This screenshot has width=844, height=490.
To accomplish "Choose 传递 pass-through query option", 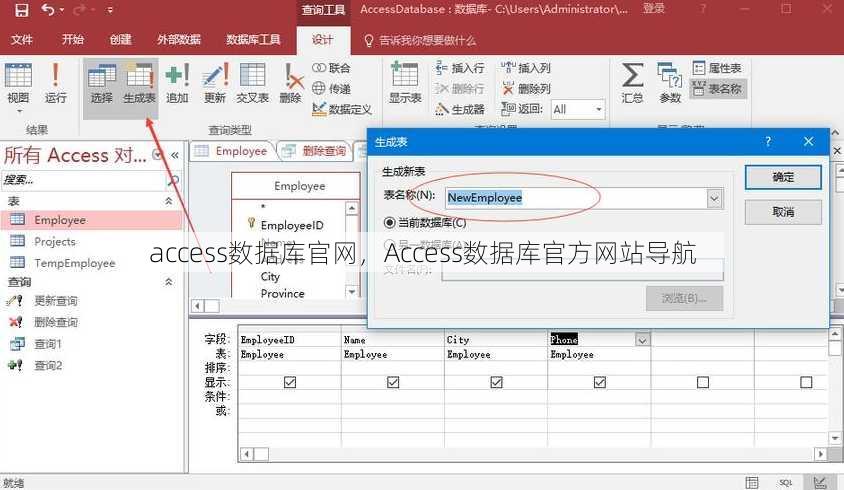I will pos(332,88).
